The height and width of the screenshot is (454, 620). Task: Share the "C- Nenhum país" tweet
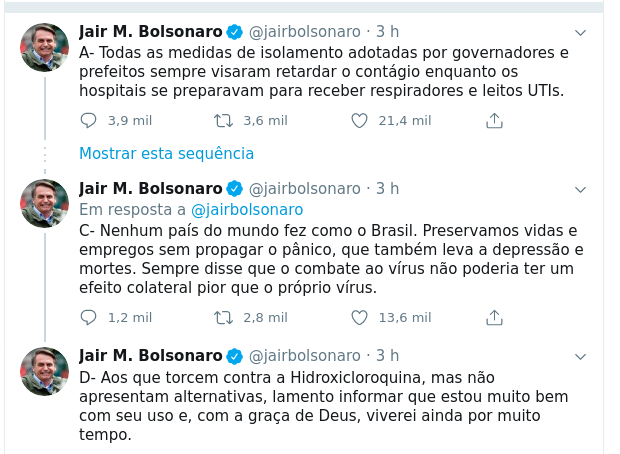[x=493, y=318]
